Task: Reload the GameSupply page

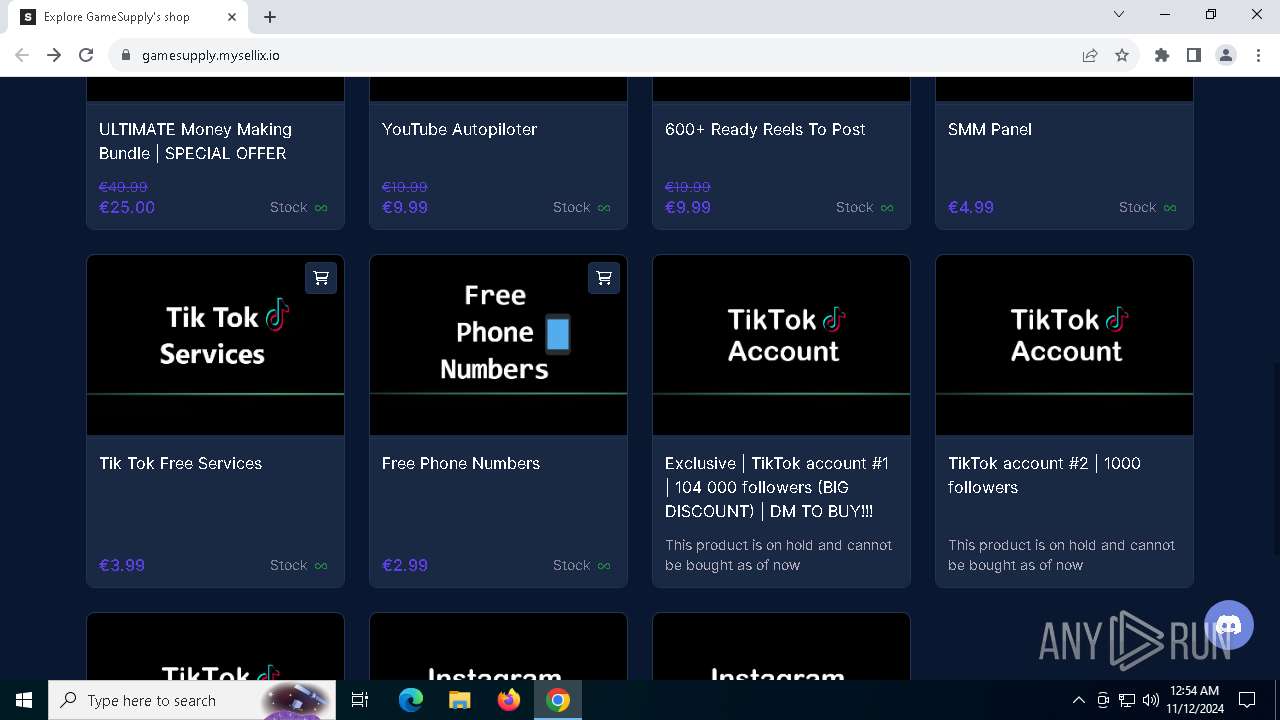Action: click(86, 55)
